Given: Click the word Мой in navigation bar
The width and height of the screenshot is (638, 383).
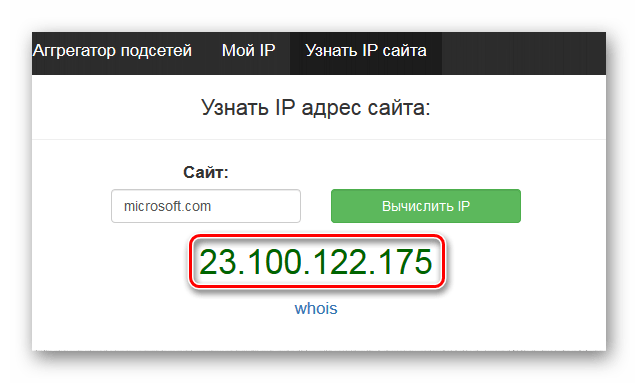Looking at the screenshot, I should 235,51.
